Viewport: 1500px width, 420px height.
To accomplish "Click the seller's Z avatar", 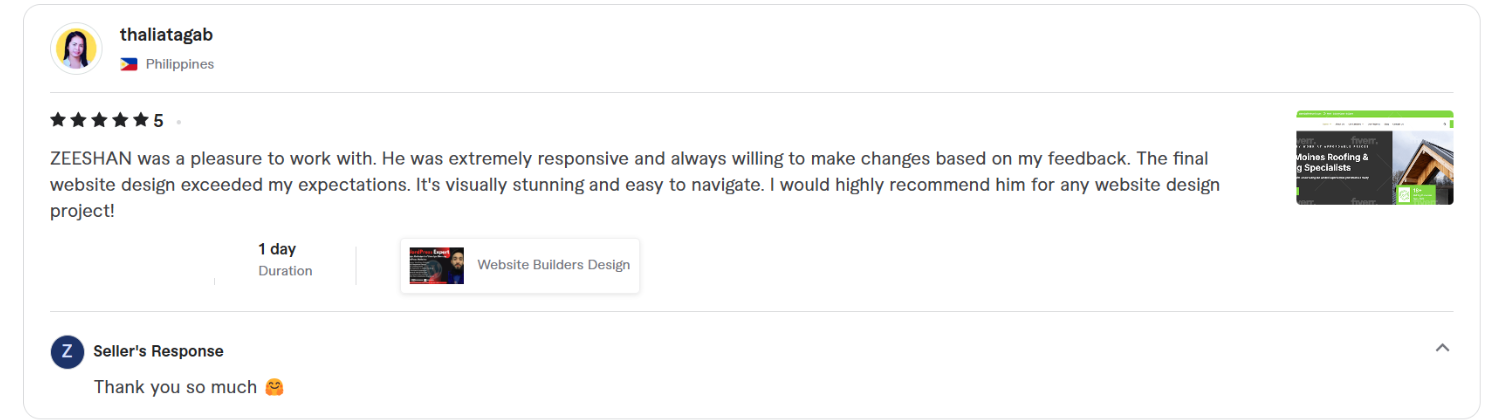I will 67,352.
